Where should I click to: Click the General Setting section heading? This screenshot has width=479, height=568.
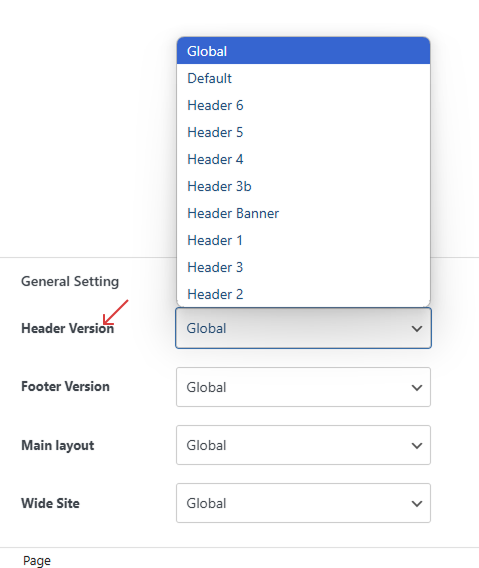(x=70, y=281)
